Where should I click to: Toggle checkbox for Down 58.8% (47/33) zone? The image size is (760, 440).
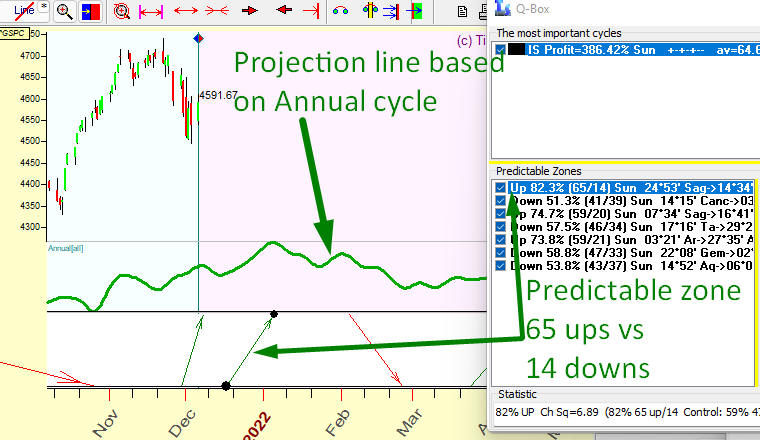coord(501,253)
